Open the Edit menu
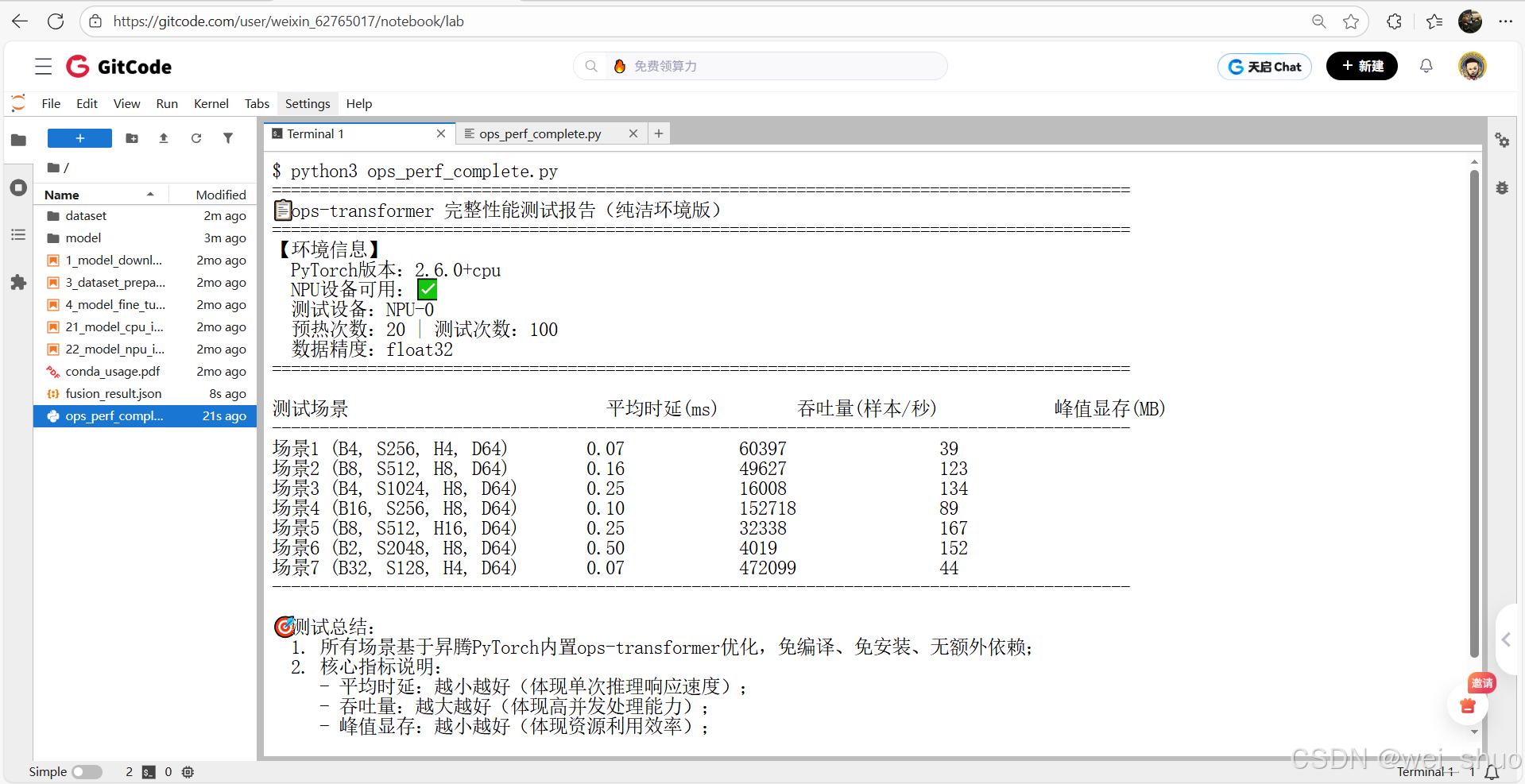This screenshot has height=784, width=1525. 87,103
